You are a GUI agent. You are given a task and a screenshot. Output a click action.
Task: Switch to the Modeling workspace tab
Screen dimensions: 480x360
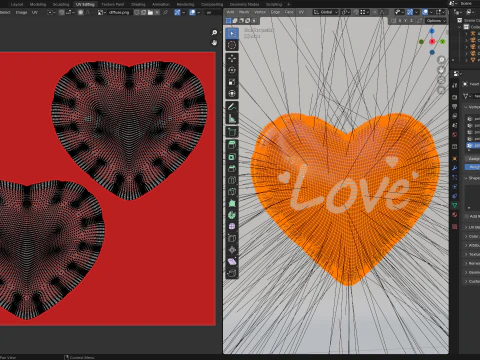pos(38,4)
